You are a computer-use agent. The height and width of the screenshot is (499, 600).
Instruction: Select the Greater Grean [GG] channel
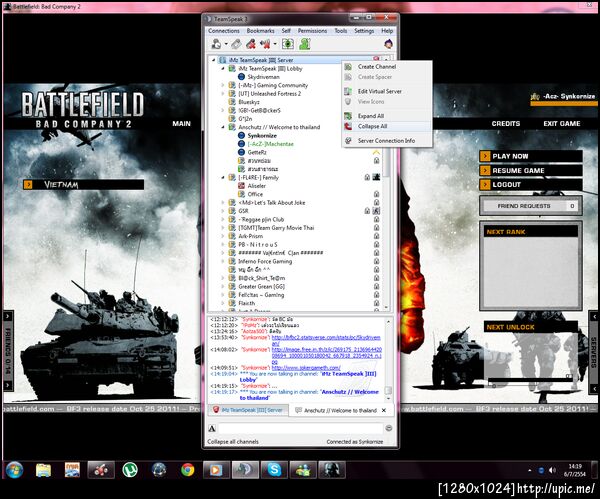[x=261, y=287]
